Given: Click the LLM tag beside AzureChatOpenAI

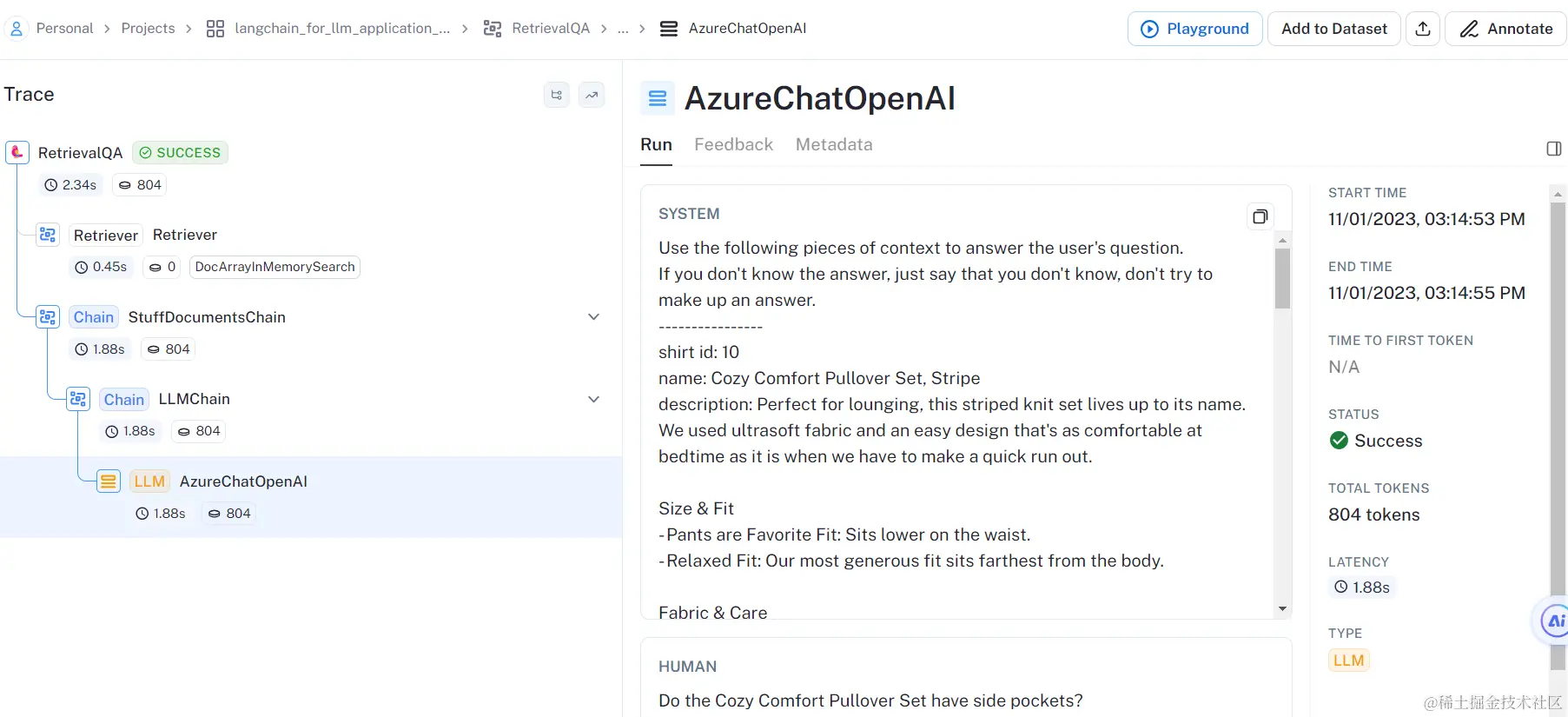Looking at the screenshot, I should tap(149, 481).
